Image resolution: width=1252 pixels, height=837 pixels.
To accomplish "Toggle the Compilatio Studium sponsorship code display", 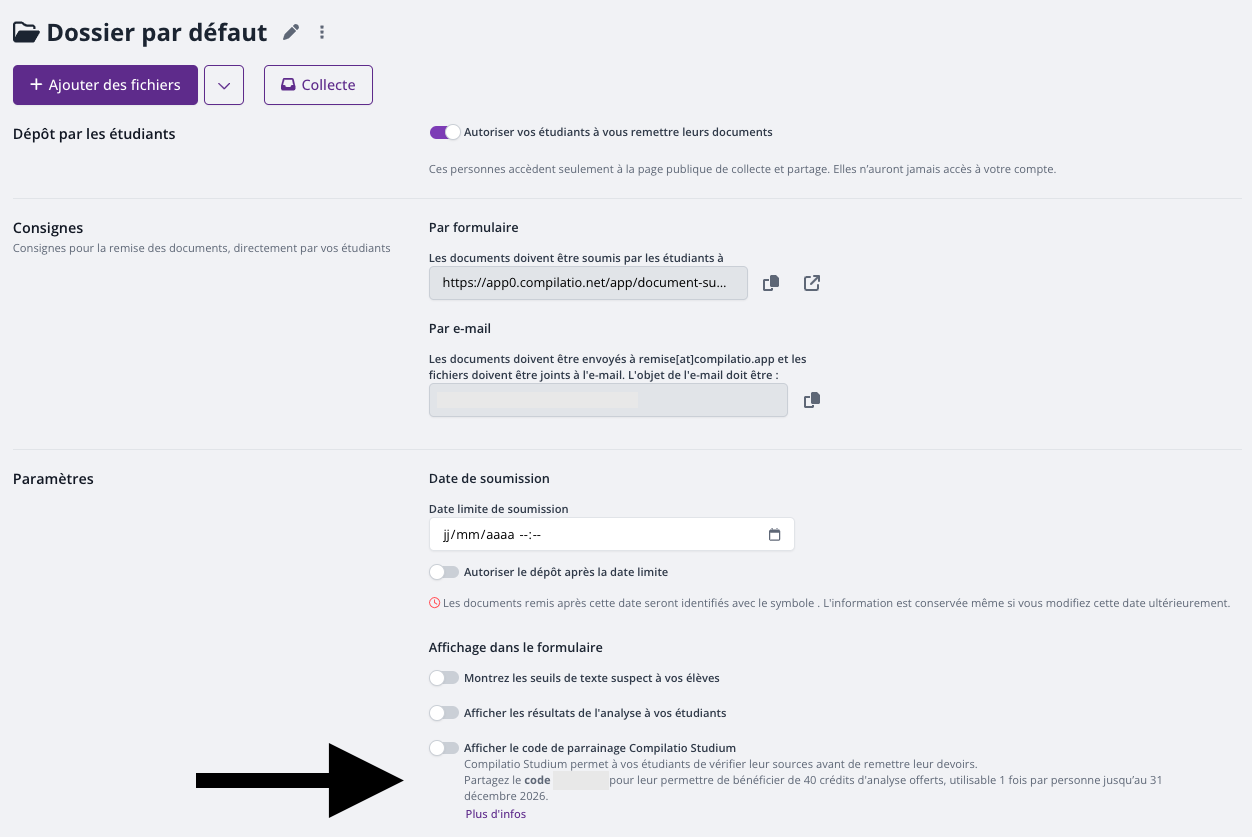I will pyautogui.click(x=444, y=748).
